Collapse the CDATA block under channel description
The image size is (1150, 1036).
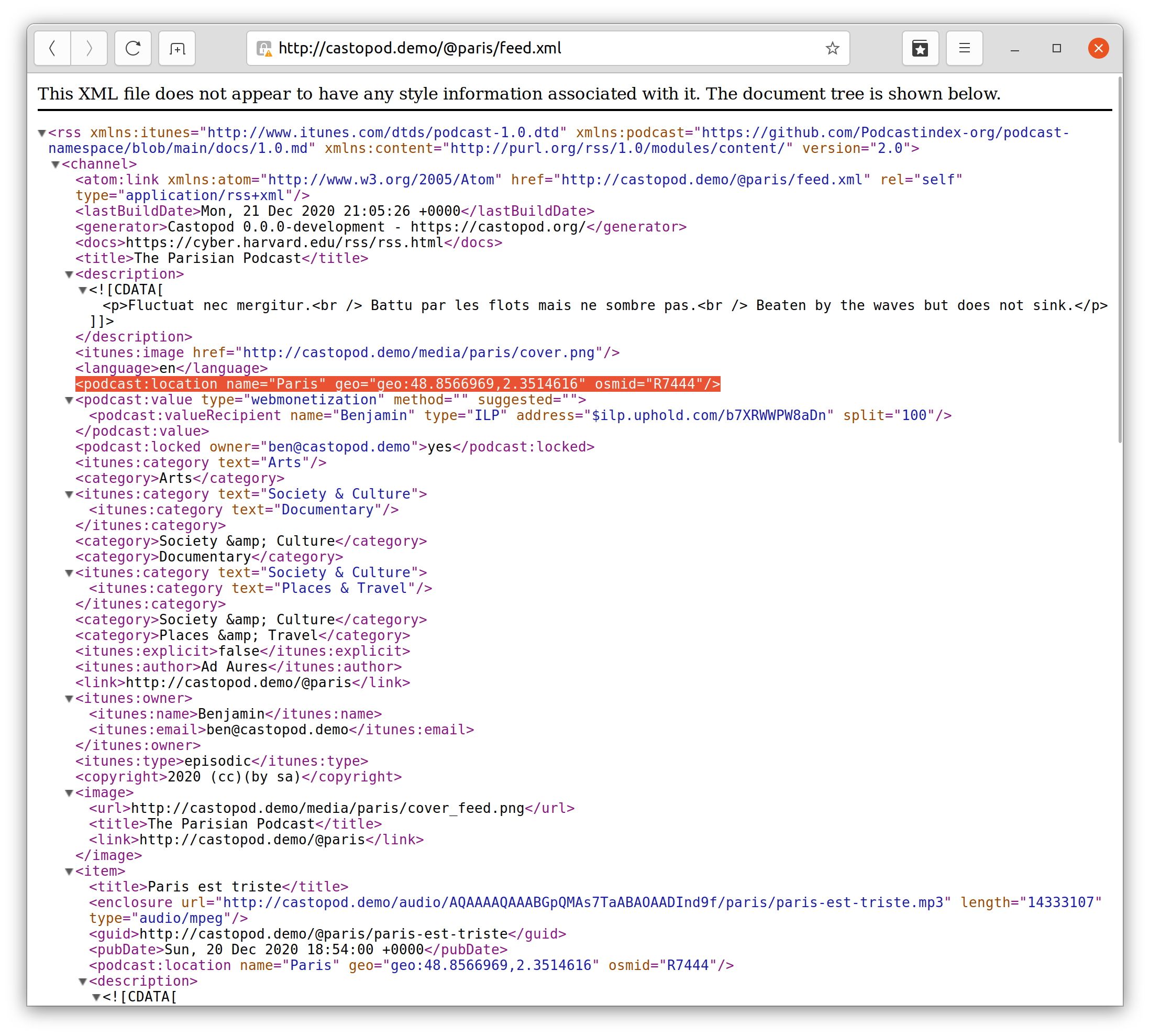point(83,290)
